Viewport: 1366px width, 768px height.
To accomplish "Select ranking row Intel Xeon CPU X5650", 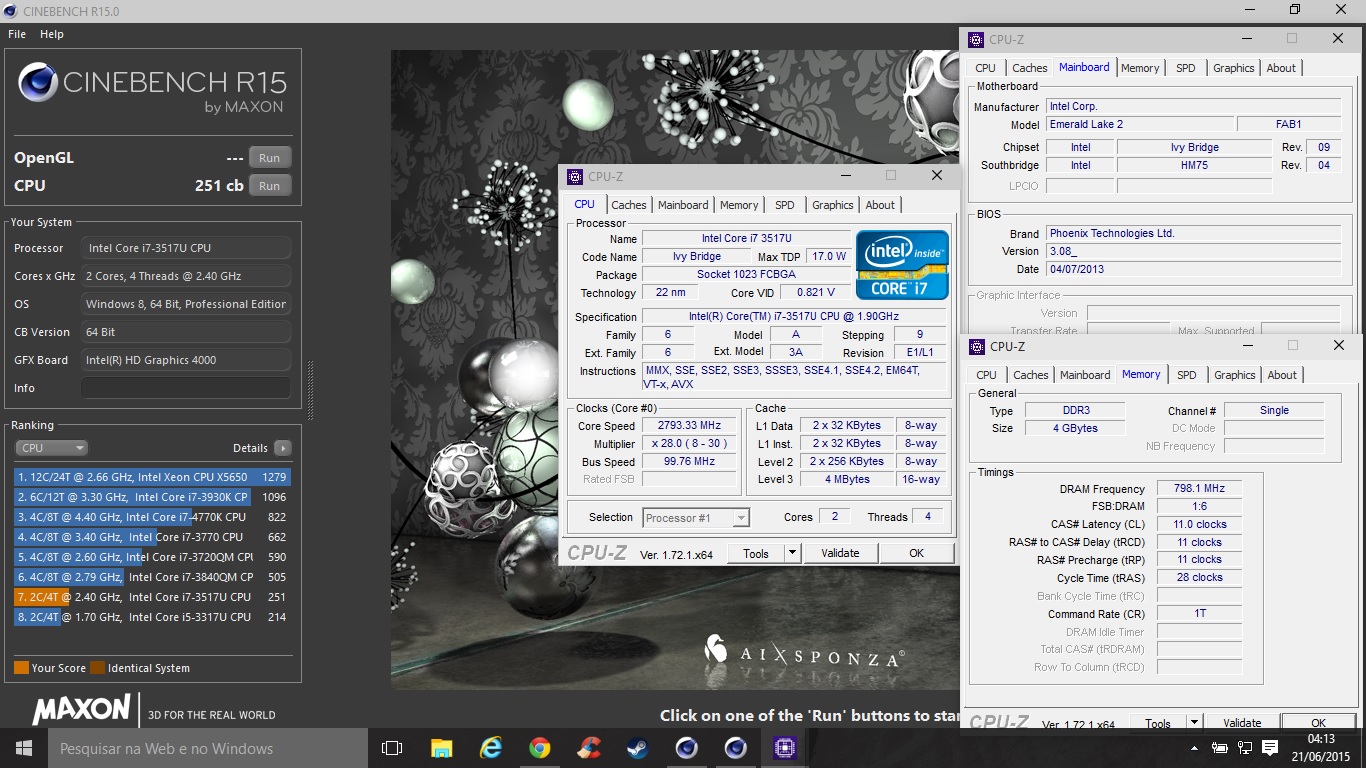I will (x=153, y=477).
